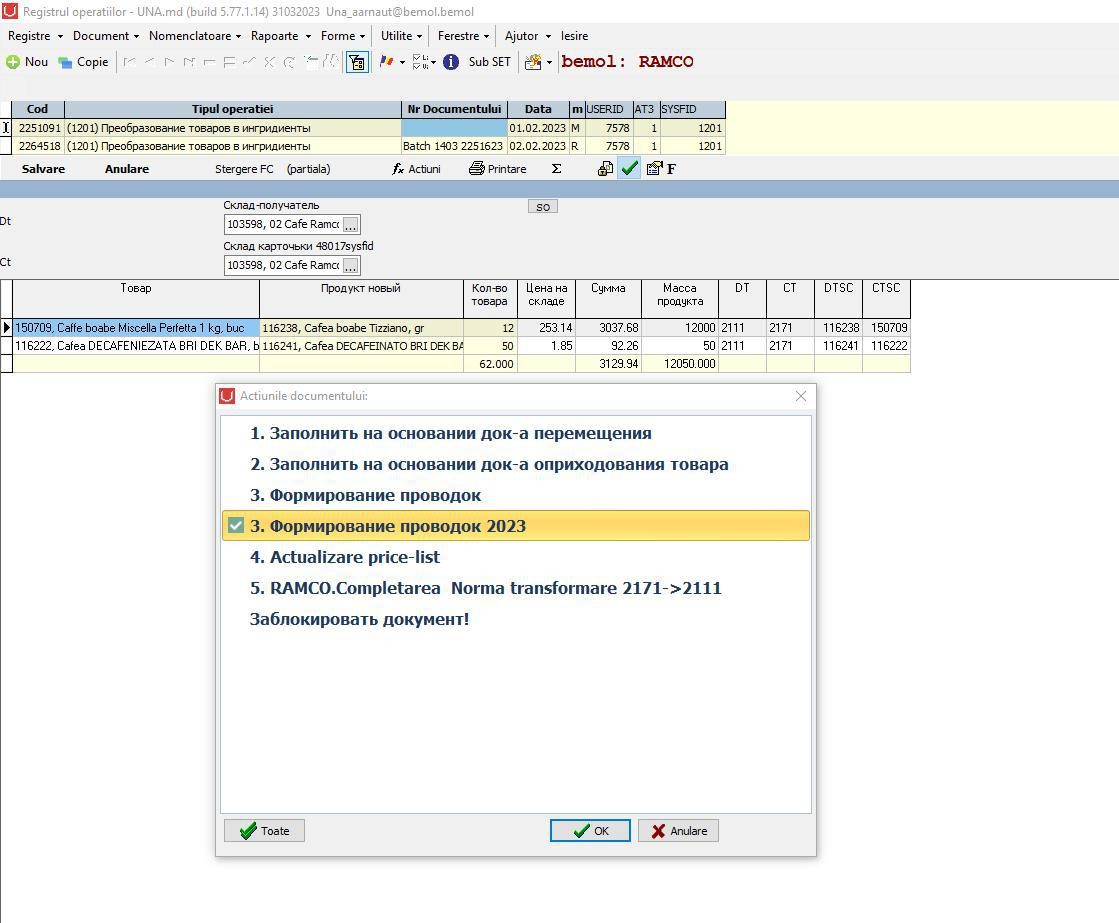Open the Ferestre menu
This screenshot has width=1119, height=923.
[x=463, y=36]
